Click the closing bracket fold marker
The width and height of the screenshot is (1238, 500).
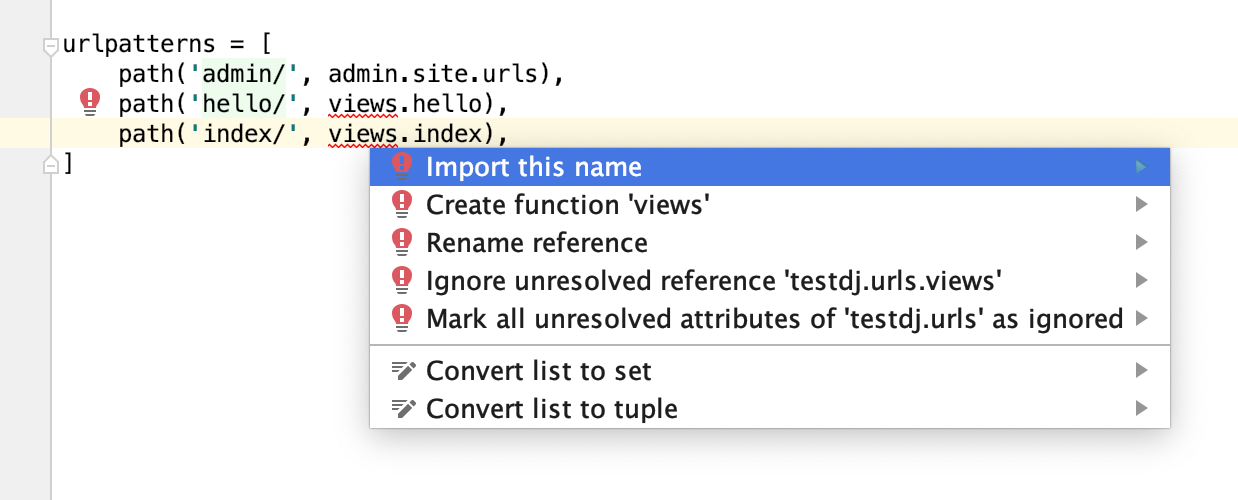coord(50,165)
